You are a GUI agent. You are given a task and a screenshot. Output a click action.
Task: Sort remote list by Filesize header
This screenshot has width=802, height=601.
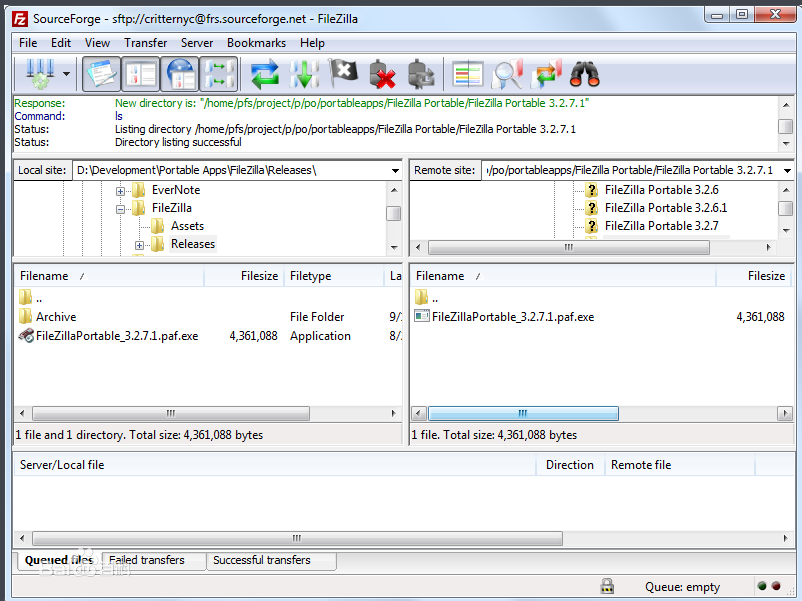click(x=754, y=276)
